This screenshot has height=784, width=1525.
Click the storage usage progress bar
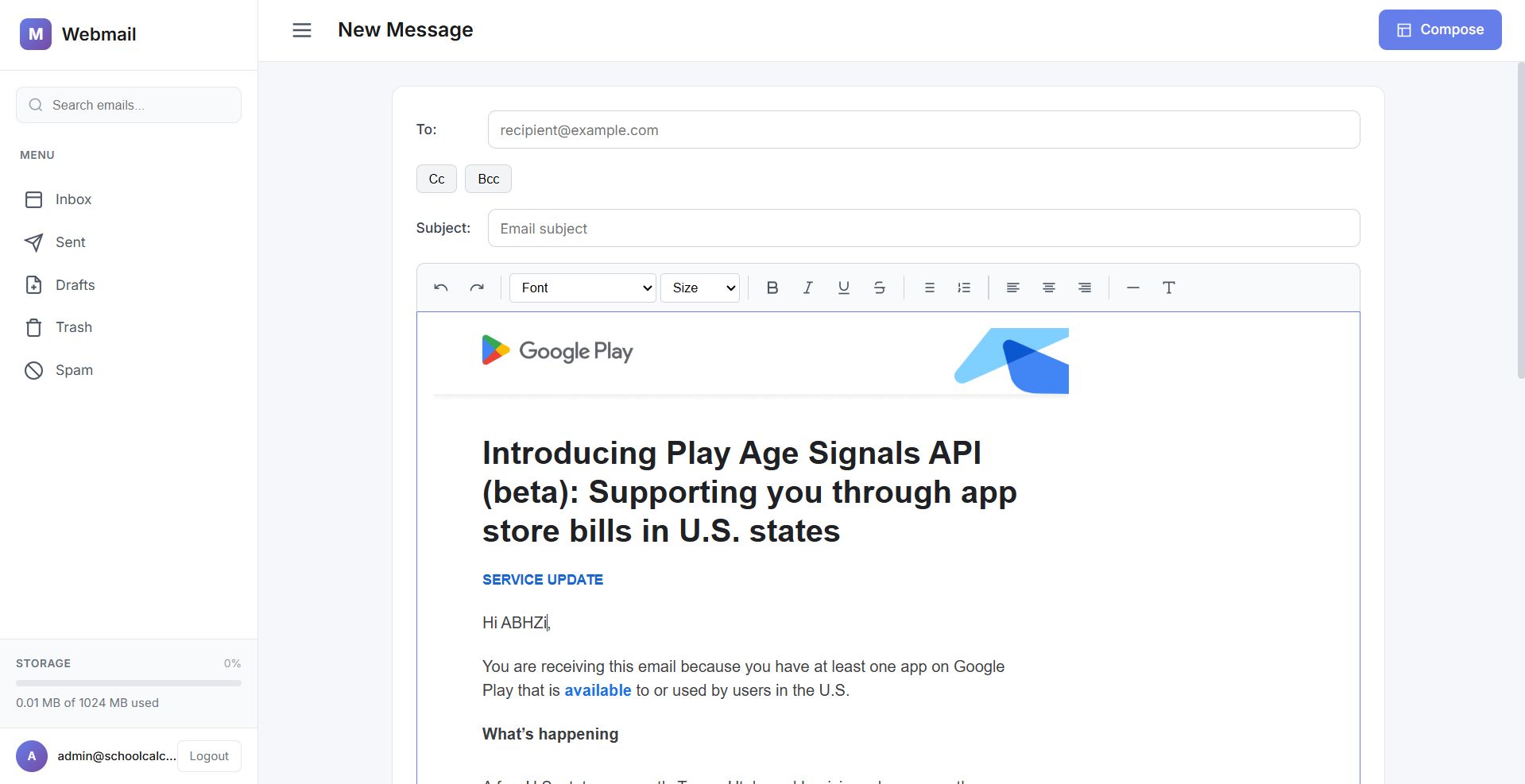[129, 683]
